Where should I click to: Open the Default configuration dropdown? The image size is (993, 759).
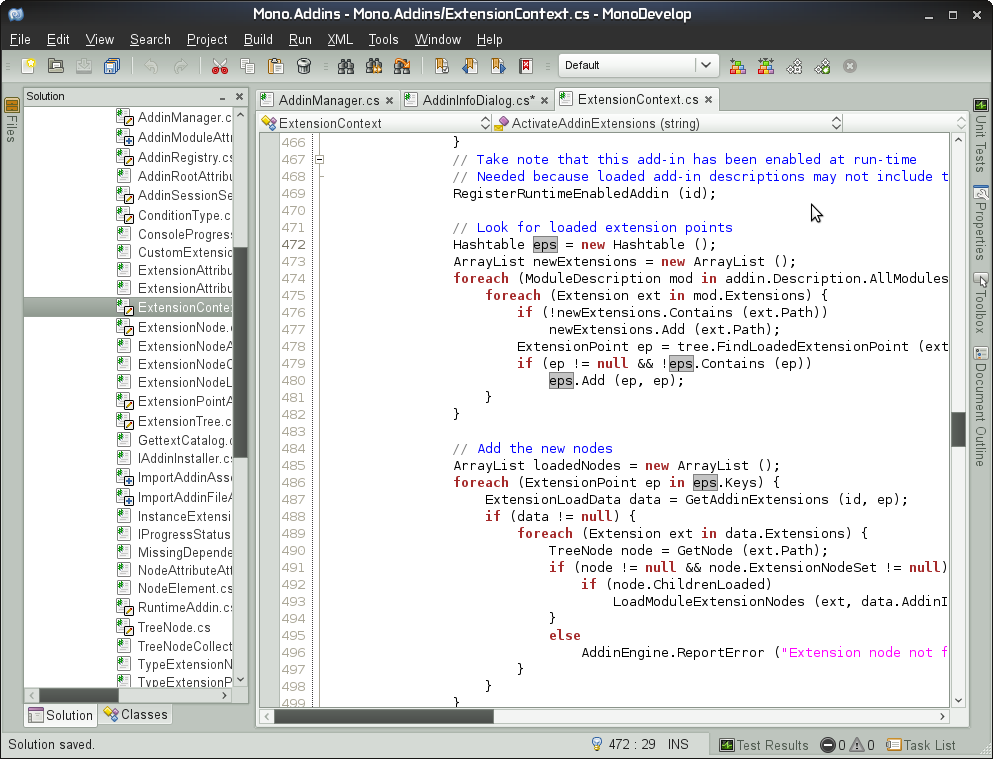coord(638,66)
